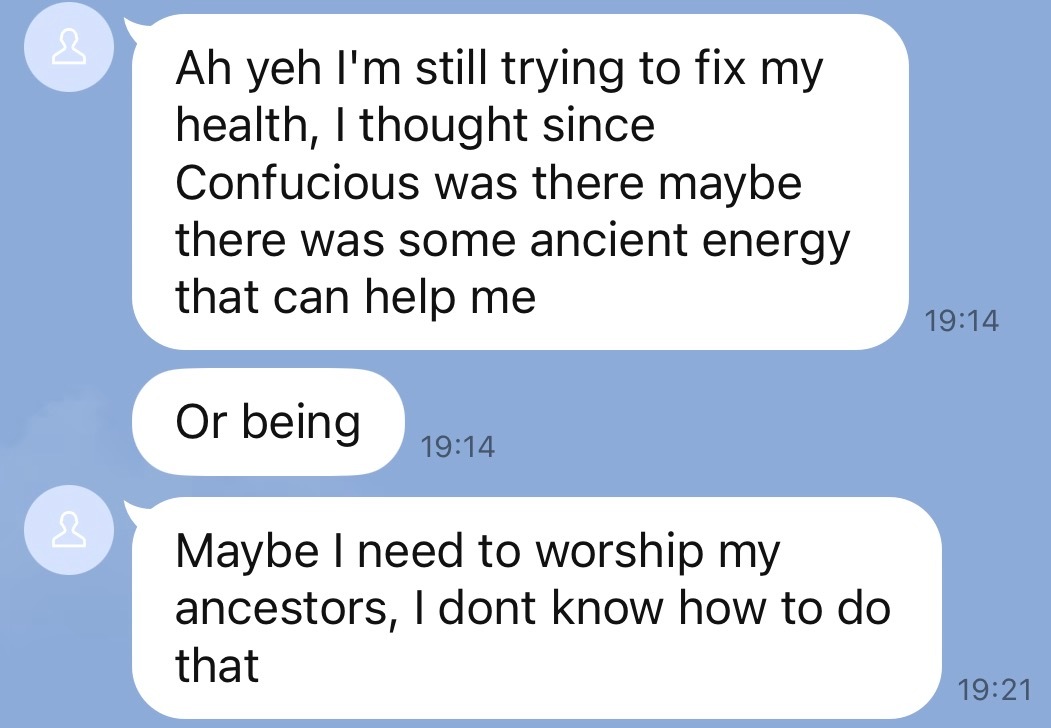Image resolution: width=1051 pixels, height=728 pixels.
Task: Select the 'Ah yeh I'm still trying' message bubble
Action: point(520,182)
